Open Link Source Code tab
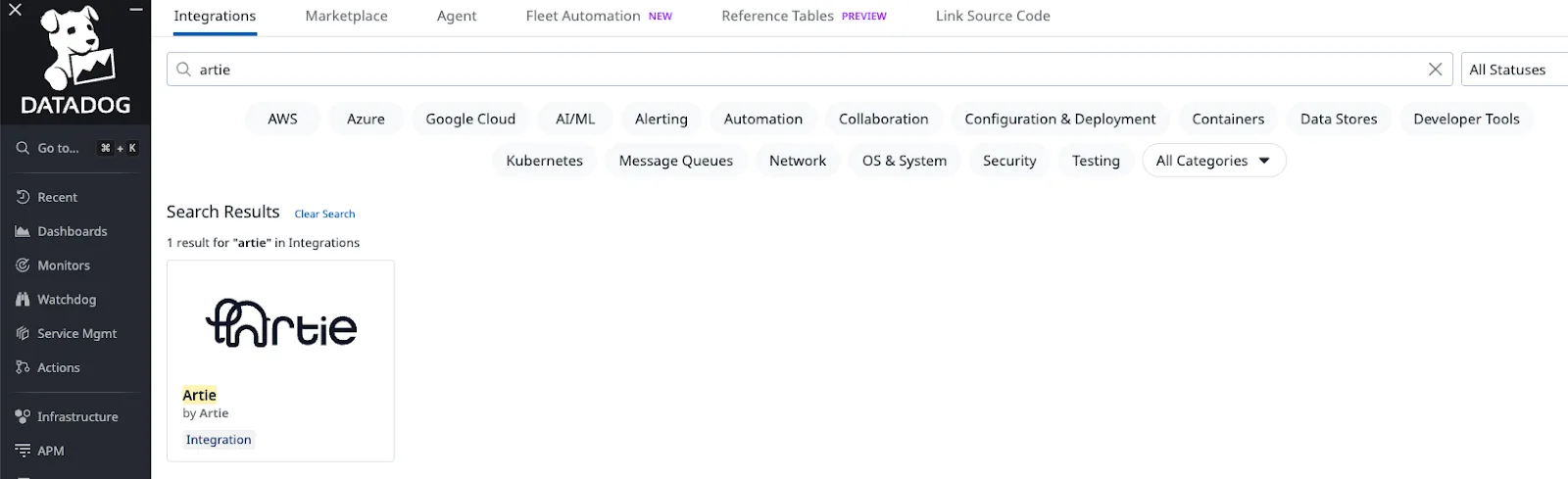Viewport: 1568px width, 479px height. click(993, 17)
